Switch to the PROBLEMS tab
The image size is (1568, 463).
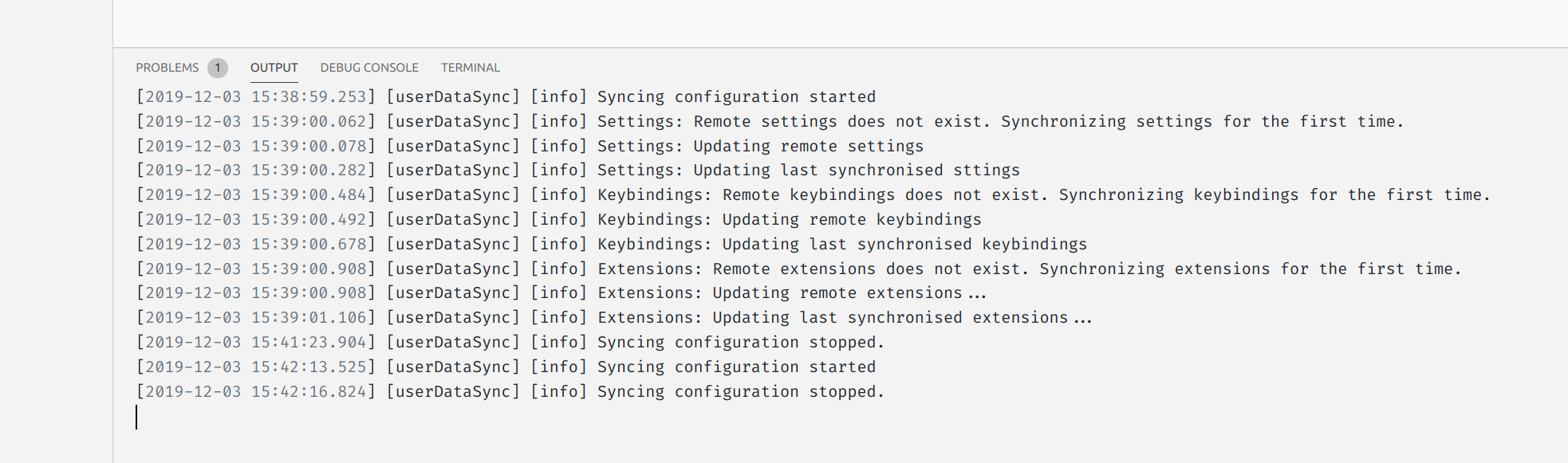tap(167, 67)
